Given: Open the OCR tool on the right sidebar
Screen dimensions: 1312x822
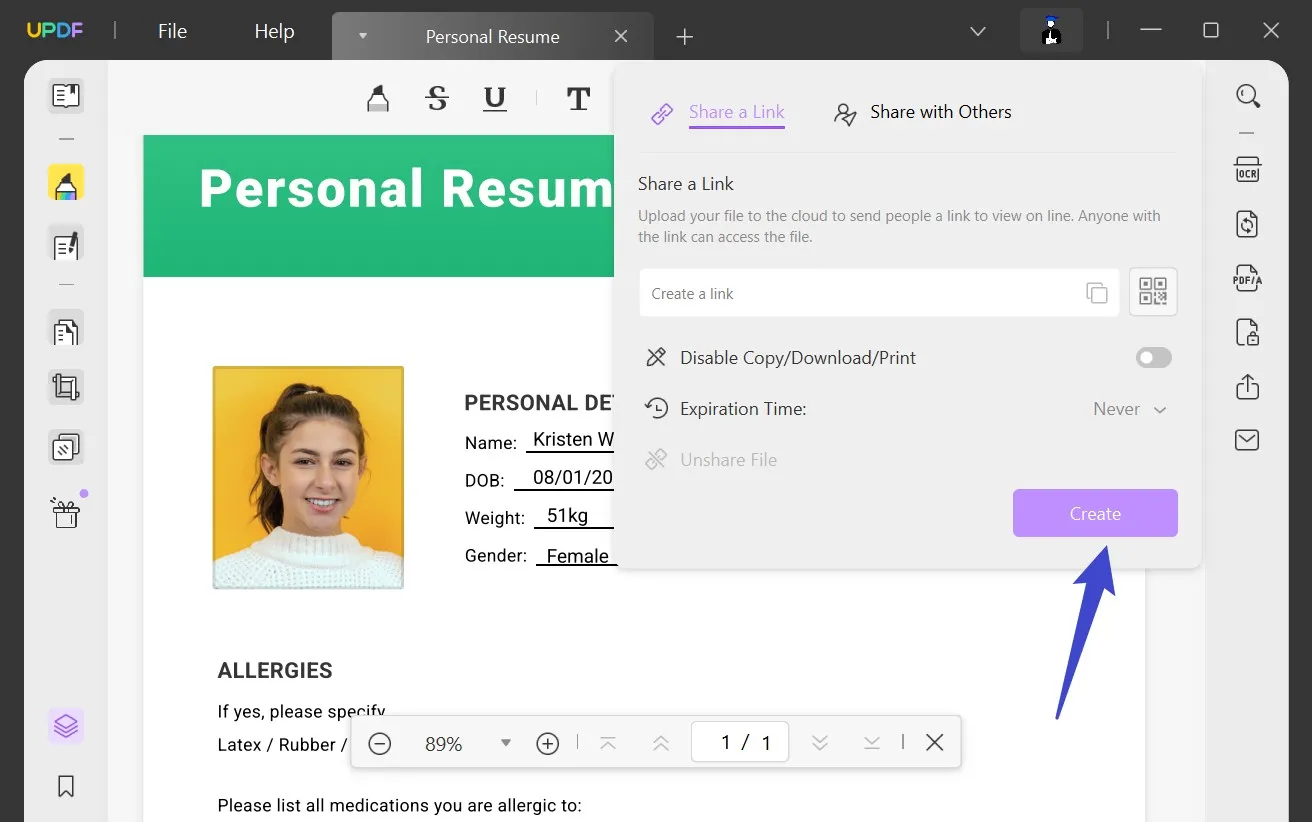Looking at the screenshot, I should [x=1247, y=169].
